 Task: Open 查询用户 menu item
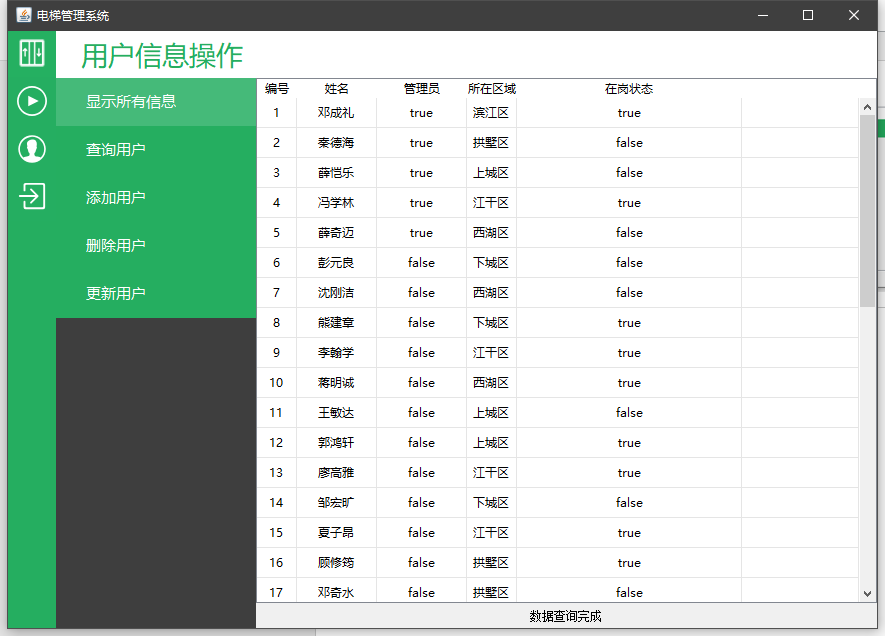pyautogui.click(x=156, y=150)
